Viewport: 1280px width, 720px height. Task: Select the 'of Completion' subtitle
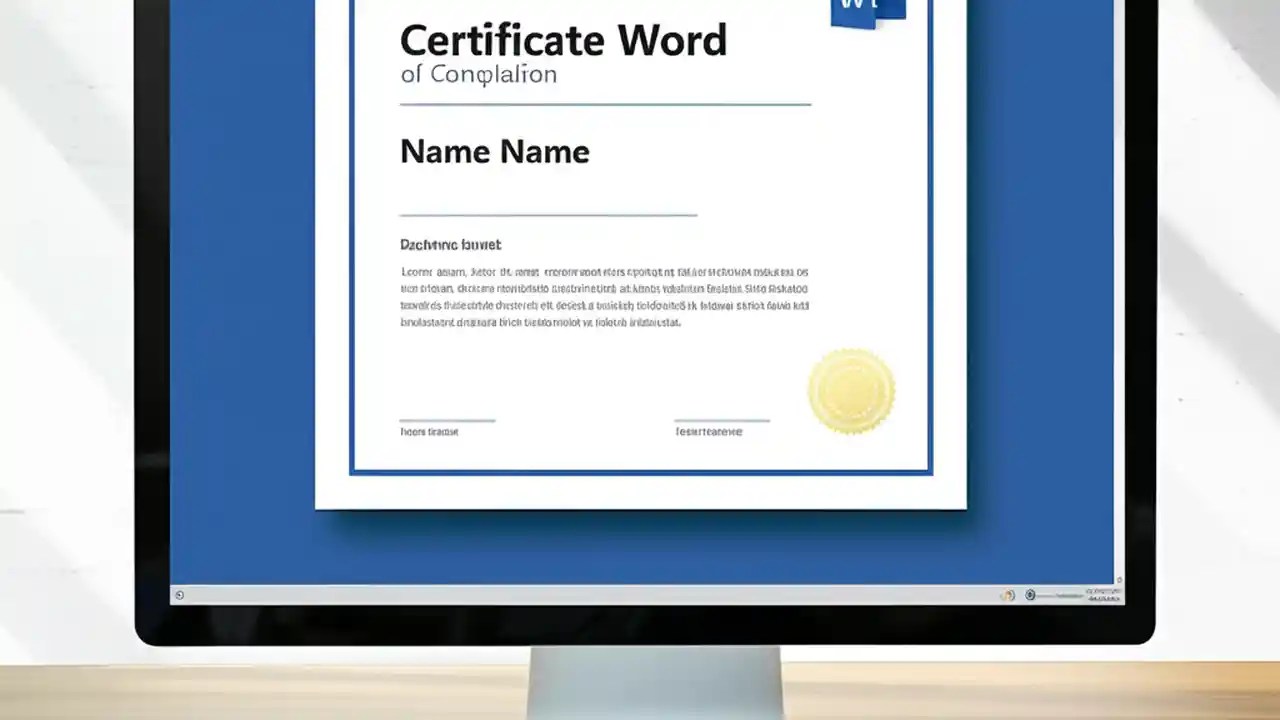(x=478, y=73)
